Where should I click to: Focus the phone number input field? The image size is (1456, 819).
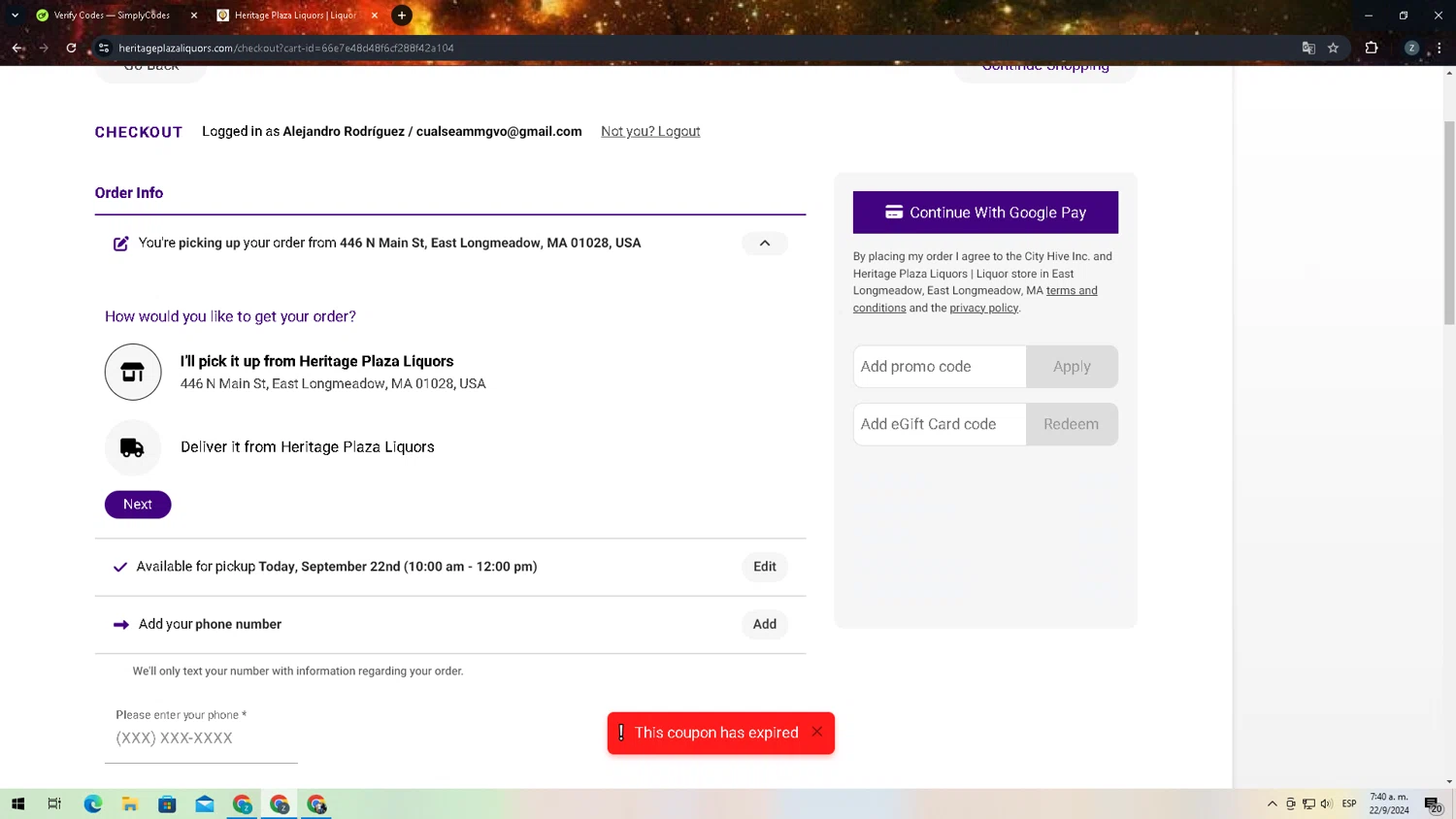click(x=202, y=738)
